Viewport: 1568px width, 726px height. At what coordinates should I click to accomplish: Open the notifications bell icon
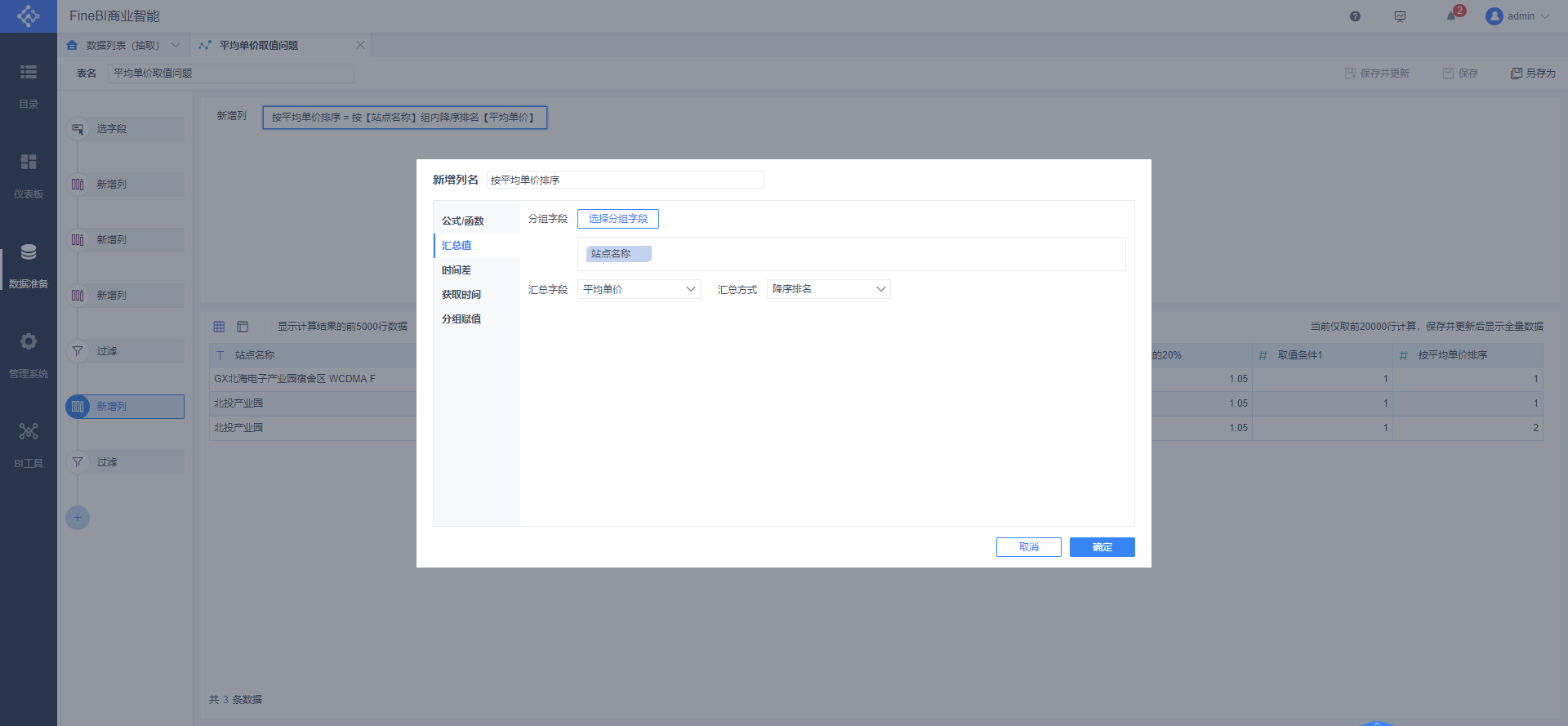tap(1451, 16)
